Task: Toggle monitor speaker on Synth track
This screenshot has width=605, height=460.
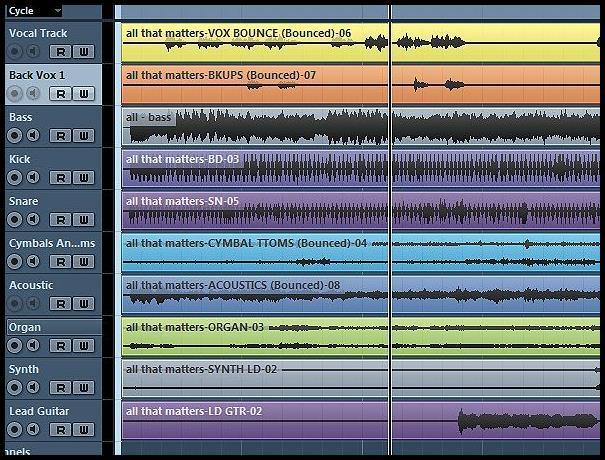Action: click(x=34, y=387)
